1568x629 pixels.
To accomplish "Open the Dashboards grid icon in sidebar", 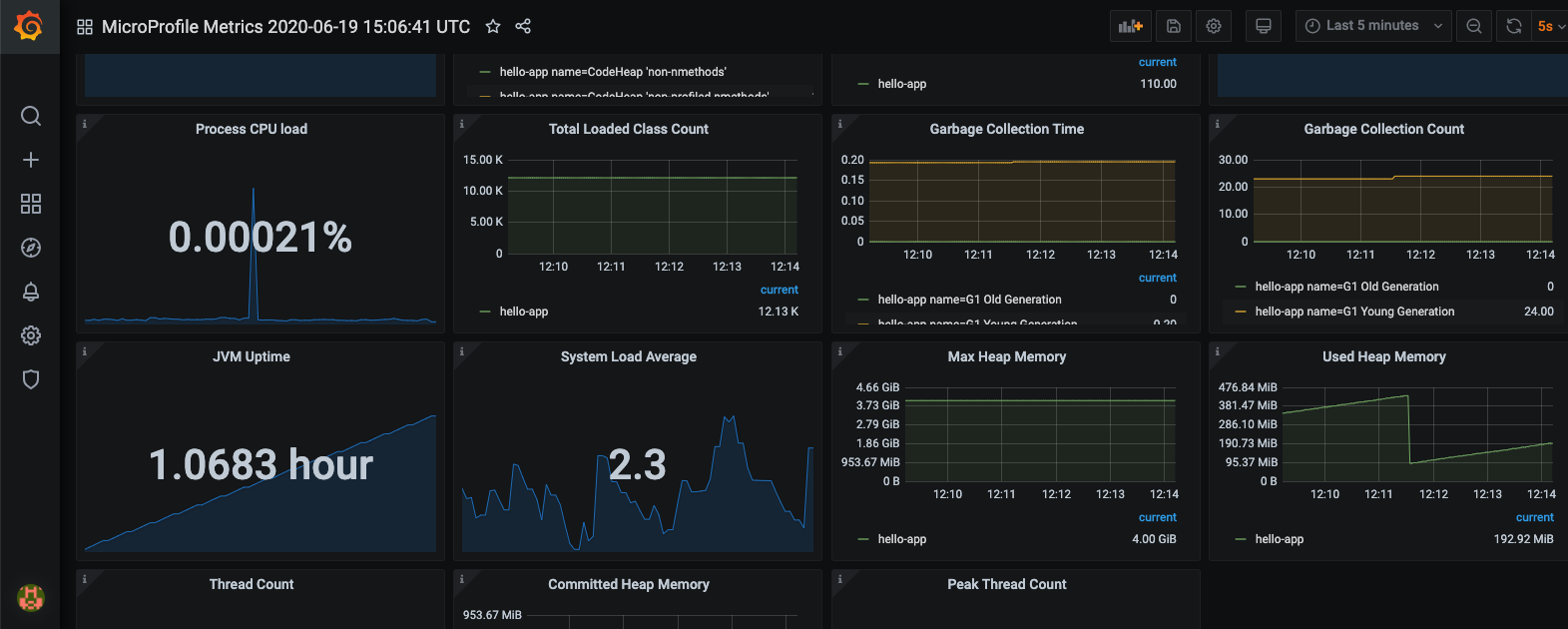I will point(31,204).
